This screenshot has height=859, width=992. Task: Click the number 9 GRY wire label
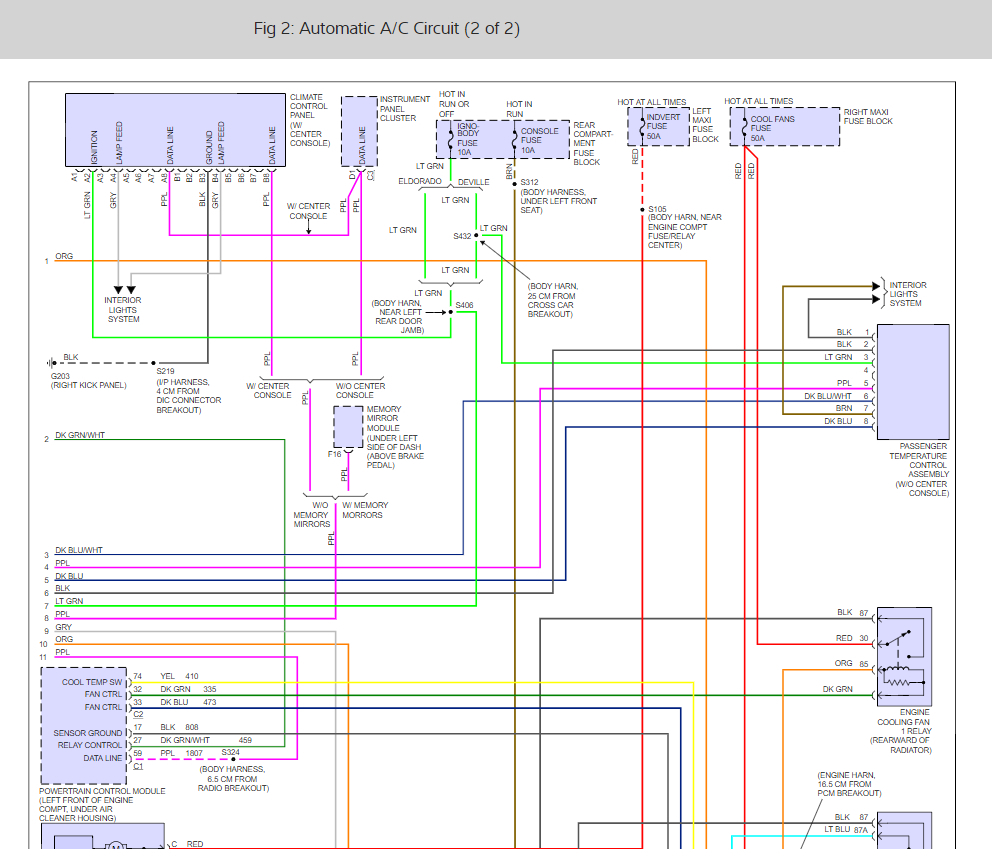58,628
